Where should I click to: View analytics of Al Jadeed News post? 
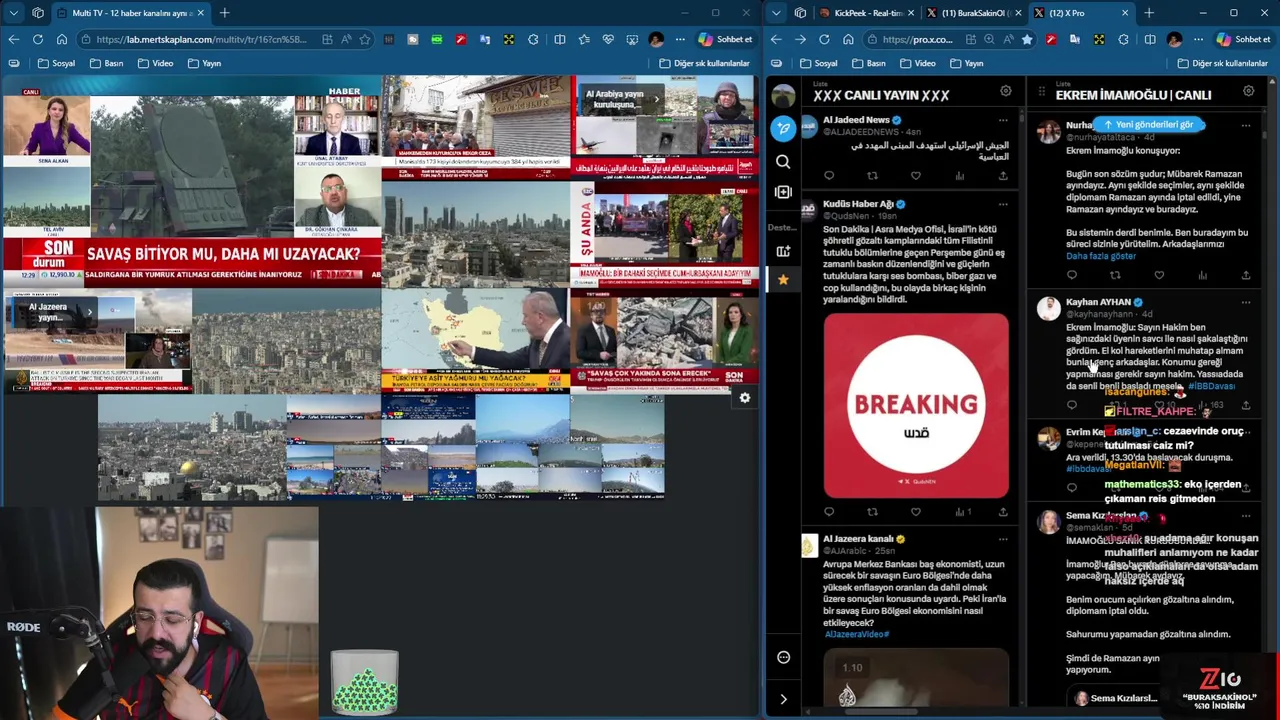pyautogui.click(x=959, y=176)
